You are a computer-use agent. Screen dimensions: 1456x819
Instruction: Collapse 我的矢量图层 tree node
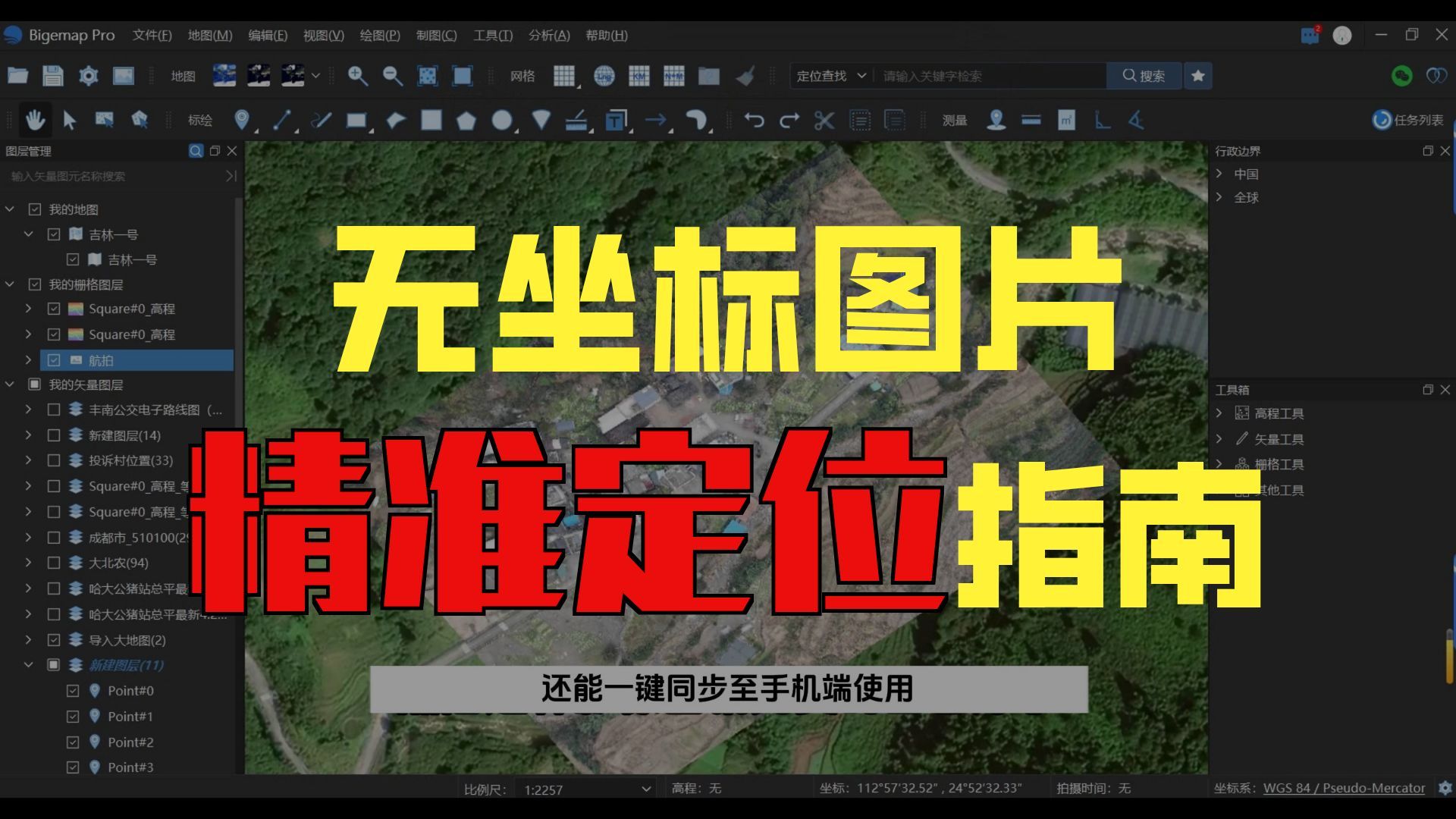10,384
